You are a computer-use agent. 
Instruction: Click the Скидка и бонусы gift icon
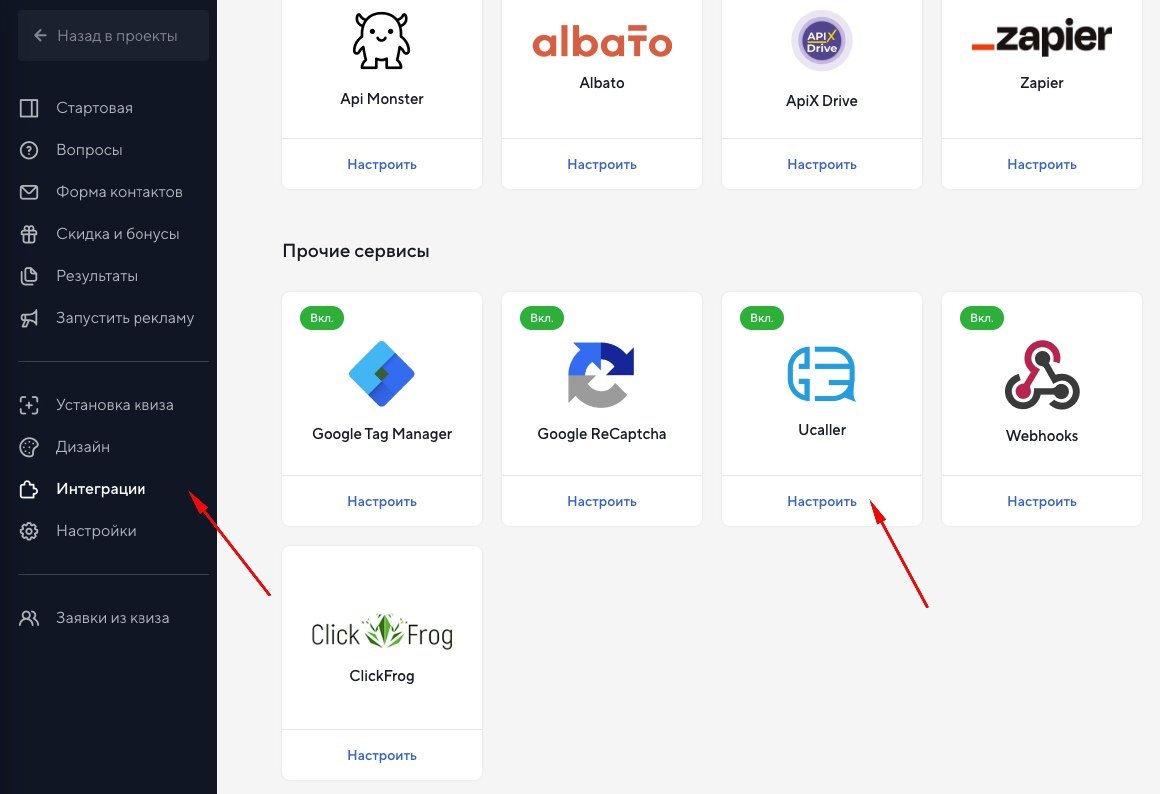pyautogui.click(x=29, y=234)
